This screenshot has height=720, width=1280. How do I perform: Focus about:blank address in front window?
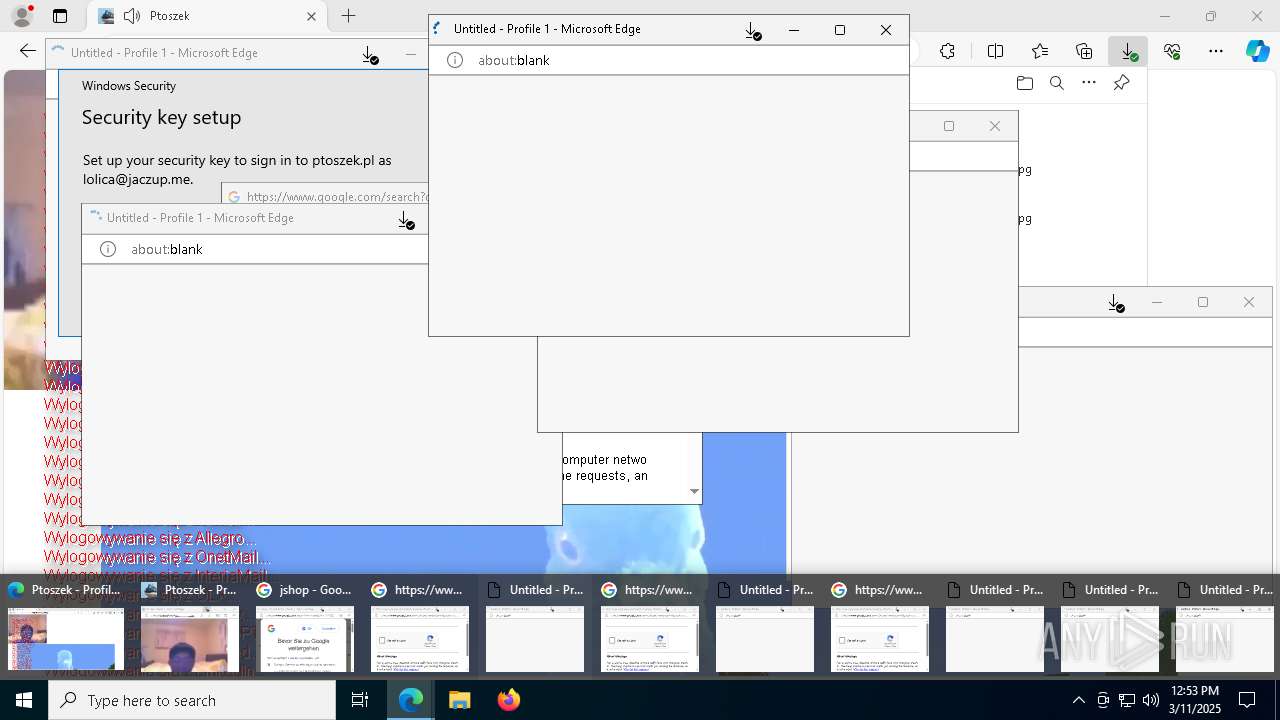pyautogui.click(x=514, y=60)
